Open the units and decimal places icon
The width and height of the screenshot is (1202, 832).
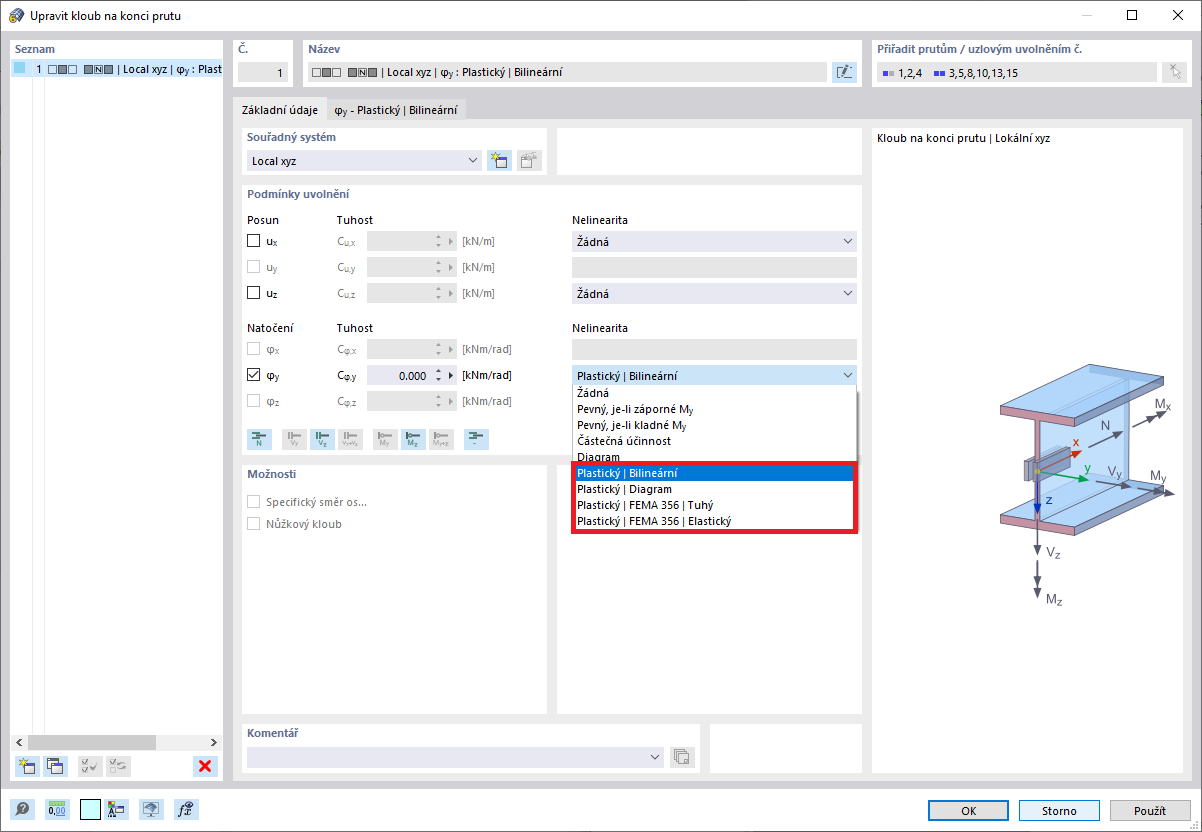tap(57, 810)
